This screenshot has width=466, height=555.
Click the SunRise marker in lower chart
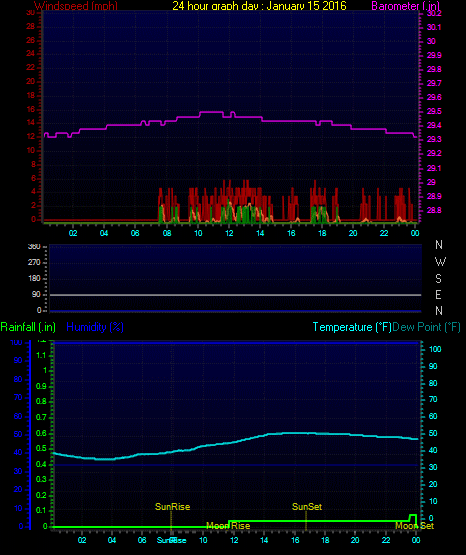172,507
